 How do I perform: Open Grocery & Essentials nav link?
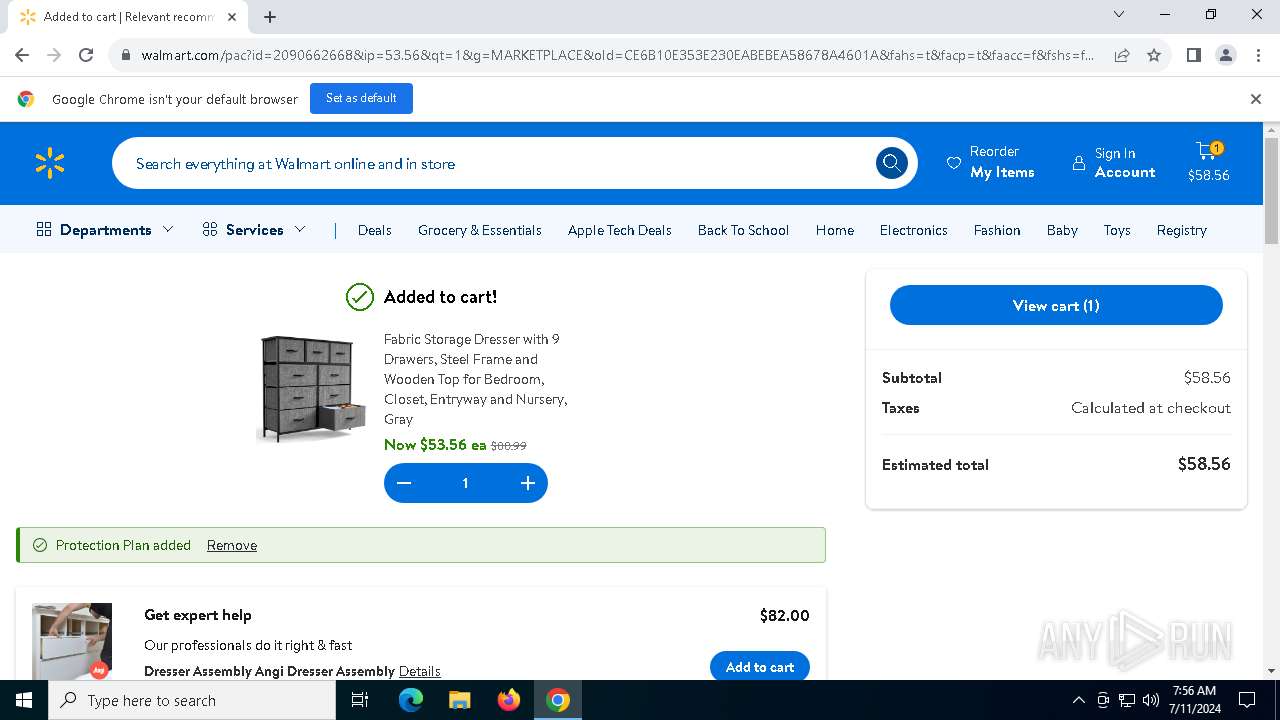pos(480,230)
